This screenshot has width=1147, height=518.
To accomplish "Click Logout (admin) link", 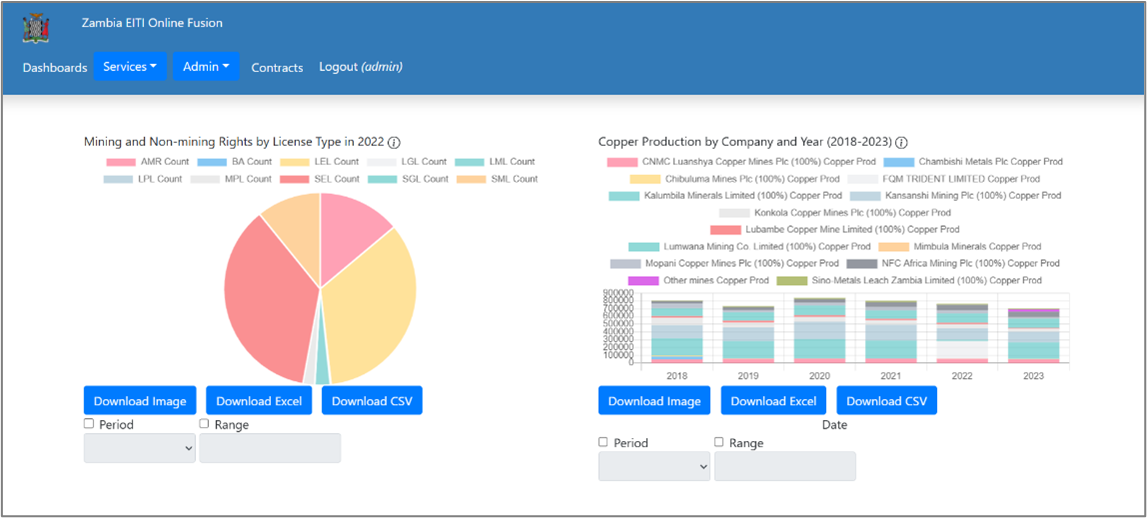I will (361, 67).
